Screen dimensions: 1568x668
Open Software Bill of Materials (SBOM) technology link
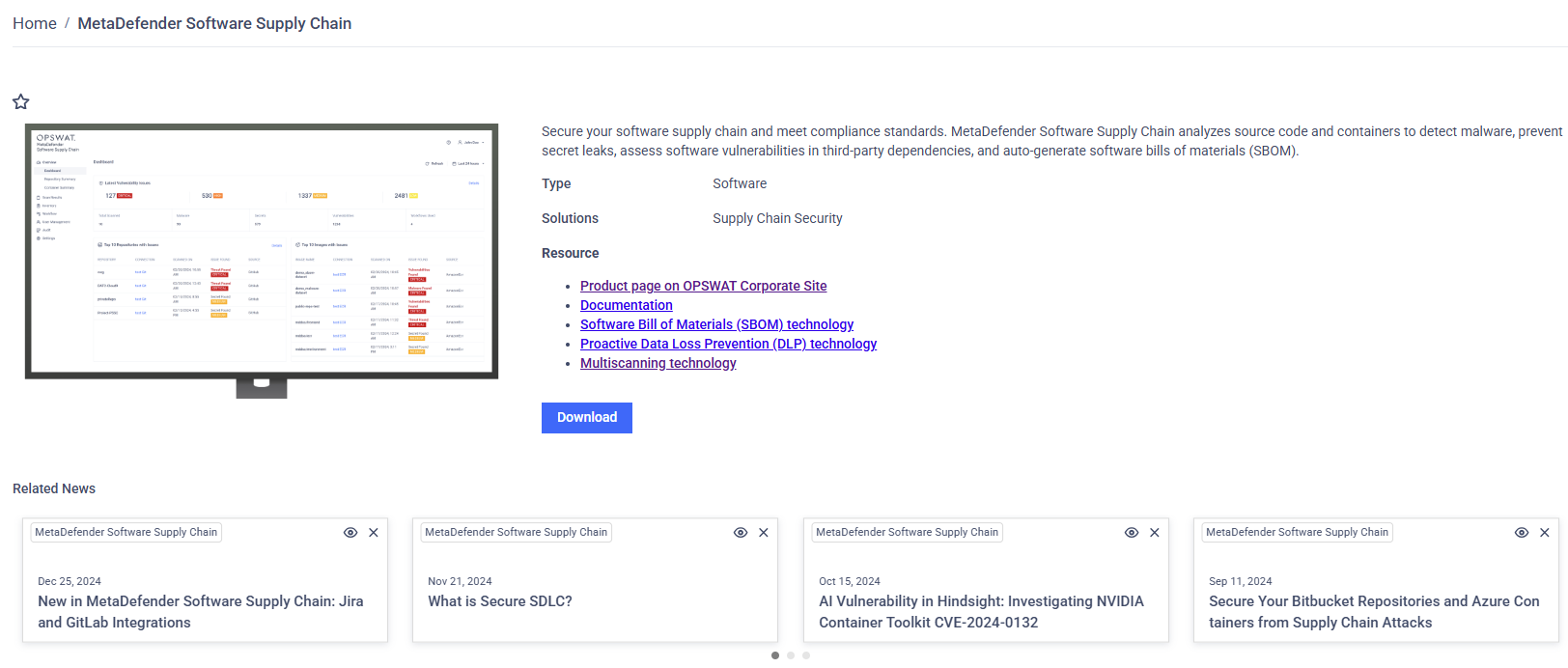(x=716, y=324)
